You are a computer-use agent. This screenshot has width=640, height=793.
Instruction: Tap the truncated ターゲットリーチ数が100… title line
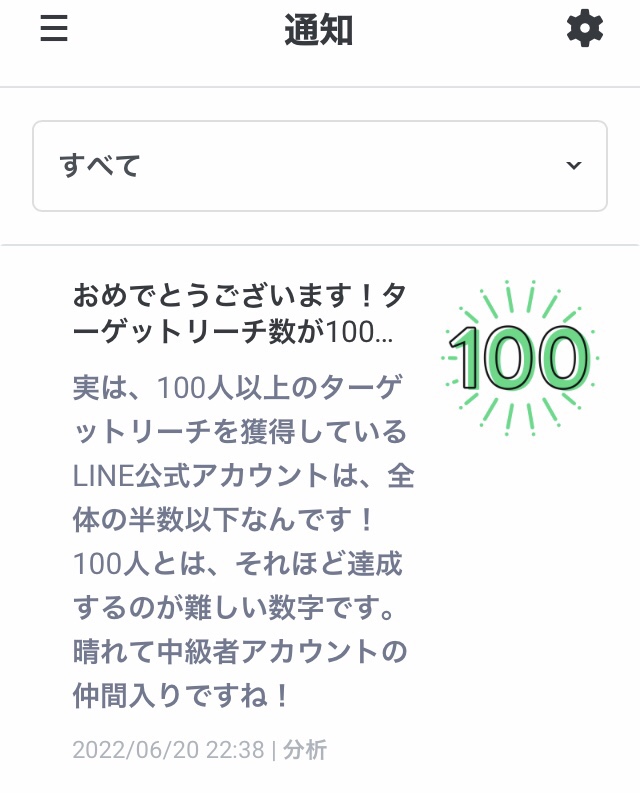point(233,333)
